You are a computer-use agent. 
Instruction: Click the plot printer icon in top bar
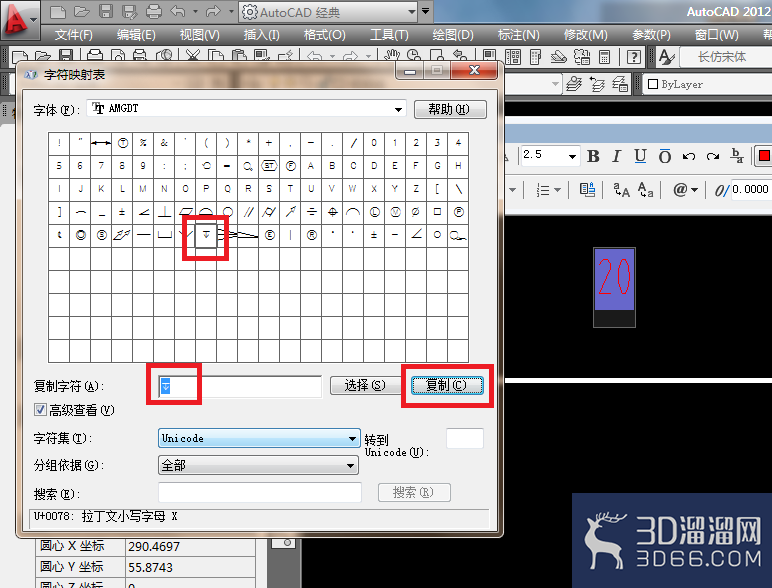point(154,11)
